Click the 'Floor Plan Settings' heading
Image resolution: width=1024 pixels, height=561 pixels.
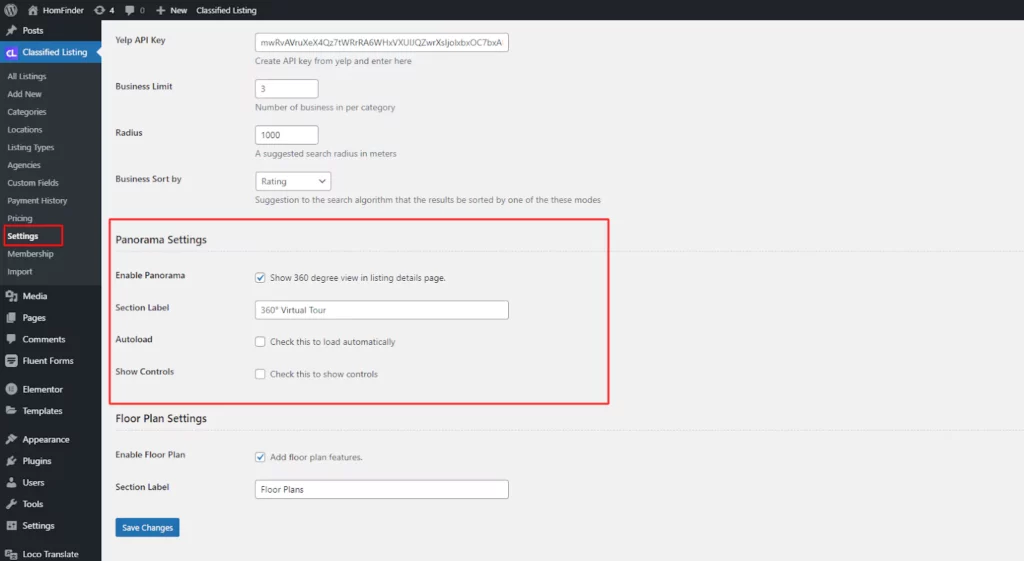[x=161, y=419]
